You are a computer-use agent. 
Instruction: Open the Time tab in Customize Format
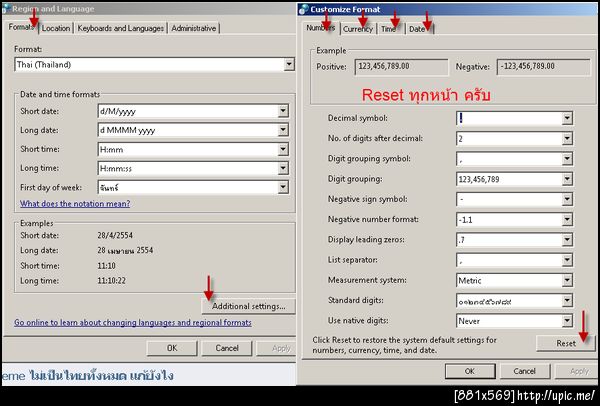tap(390, 29)
